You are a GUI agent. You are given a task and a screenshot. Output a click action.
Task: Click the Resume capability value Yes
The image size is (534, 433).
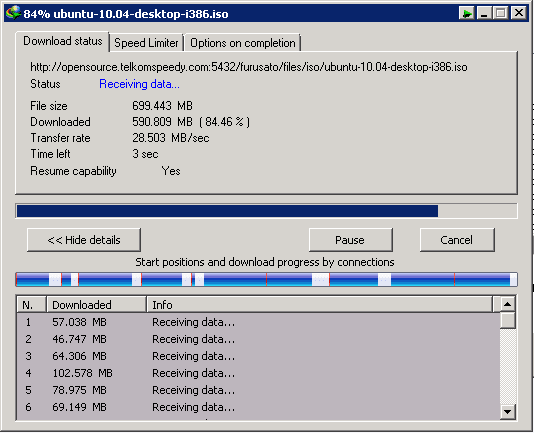171,171
